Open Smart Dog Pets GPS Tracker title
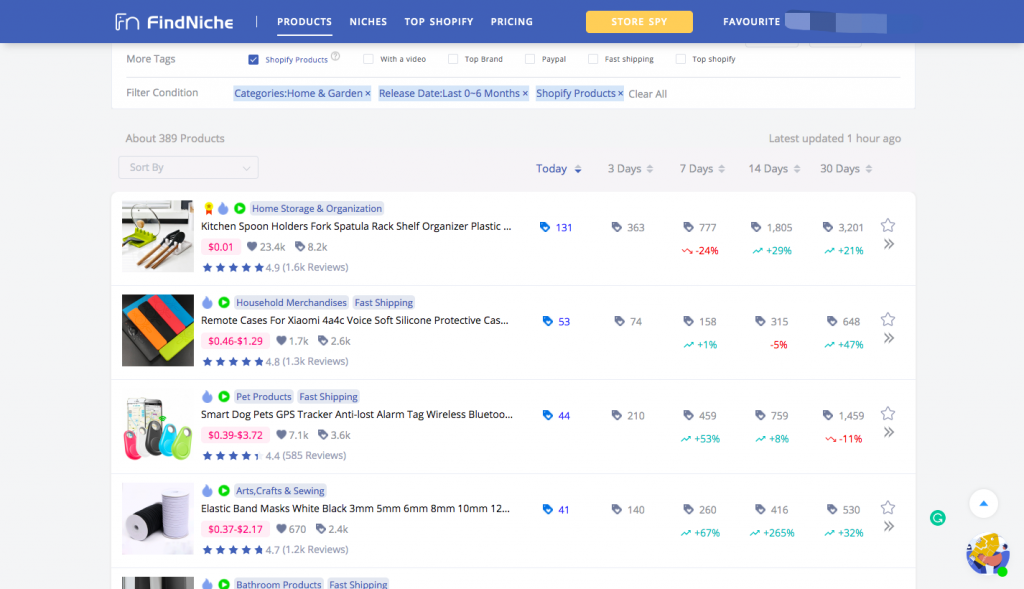This screenshot has width=1024, height=589. (x=357, y=414)
